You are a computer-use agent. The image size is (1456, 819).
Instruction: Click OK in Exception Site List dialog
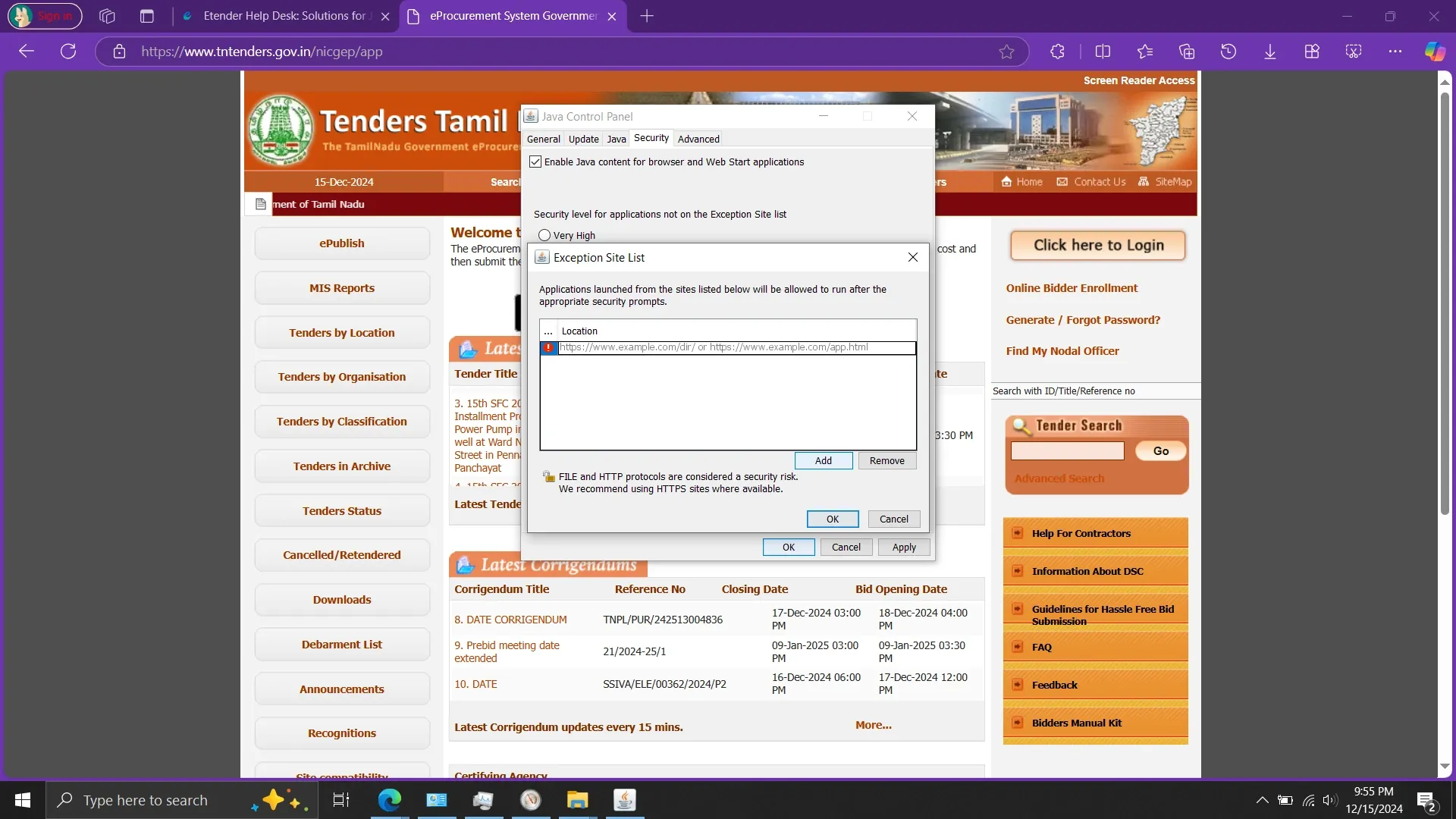pyautogui.click(x=833, y=519)
